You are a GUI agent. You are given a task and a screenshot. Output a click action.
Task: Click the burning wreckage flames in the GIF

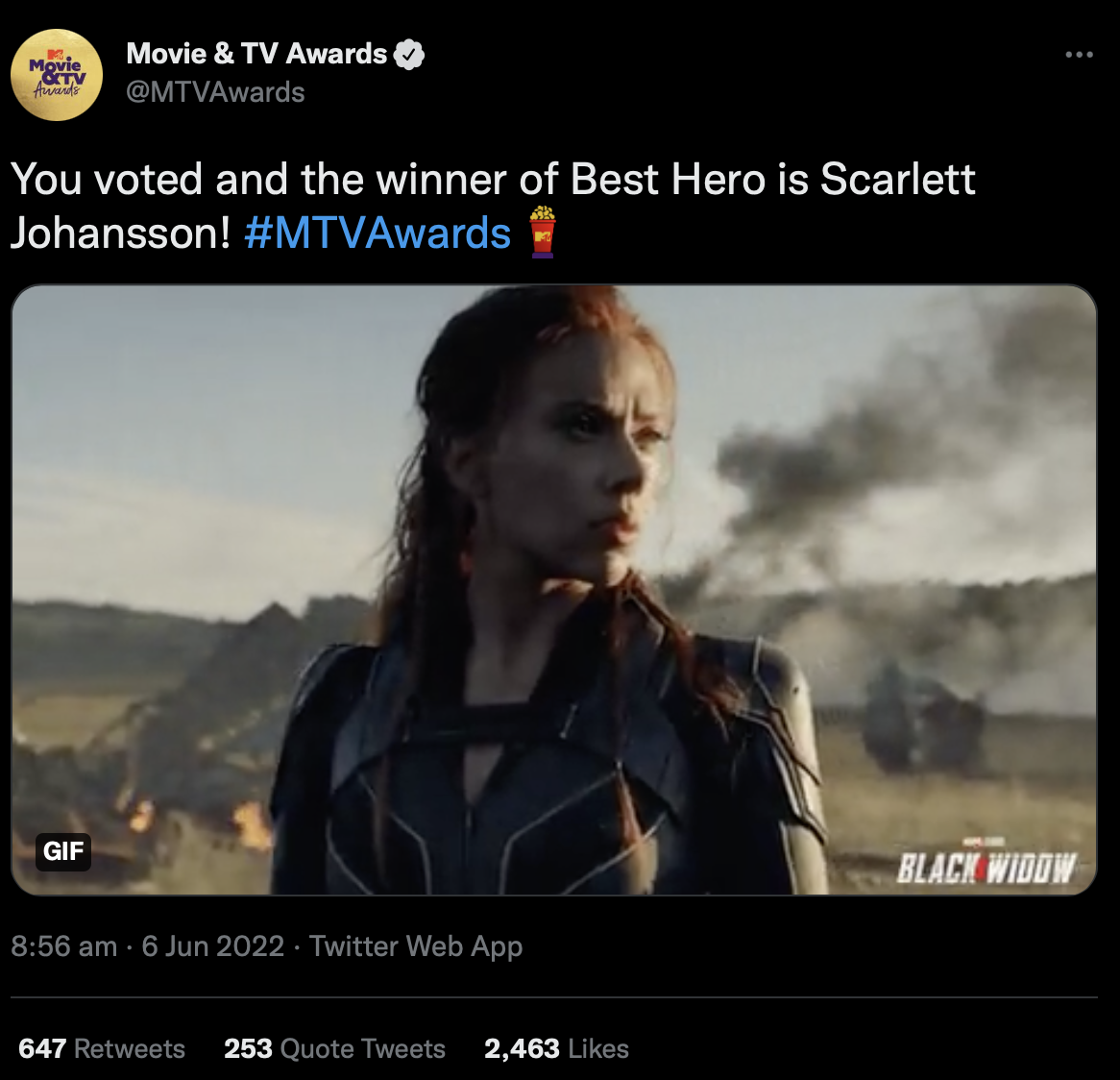point(252,824)
